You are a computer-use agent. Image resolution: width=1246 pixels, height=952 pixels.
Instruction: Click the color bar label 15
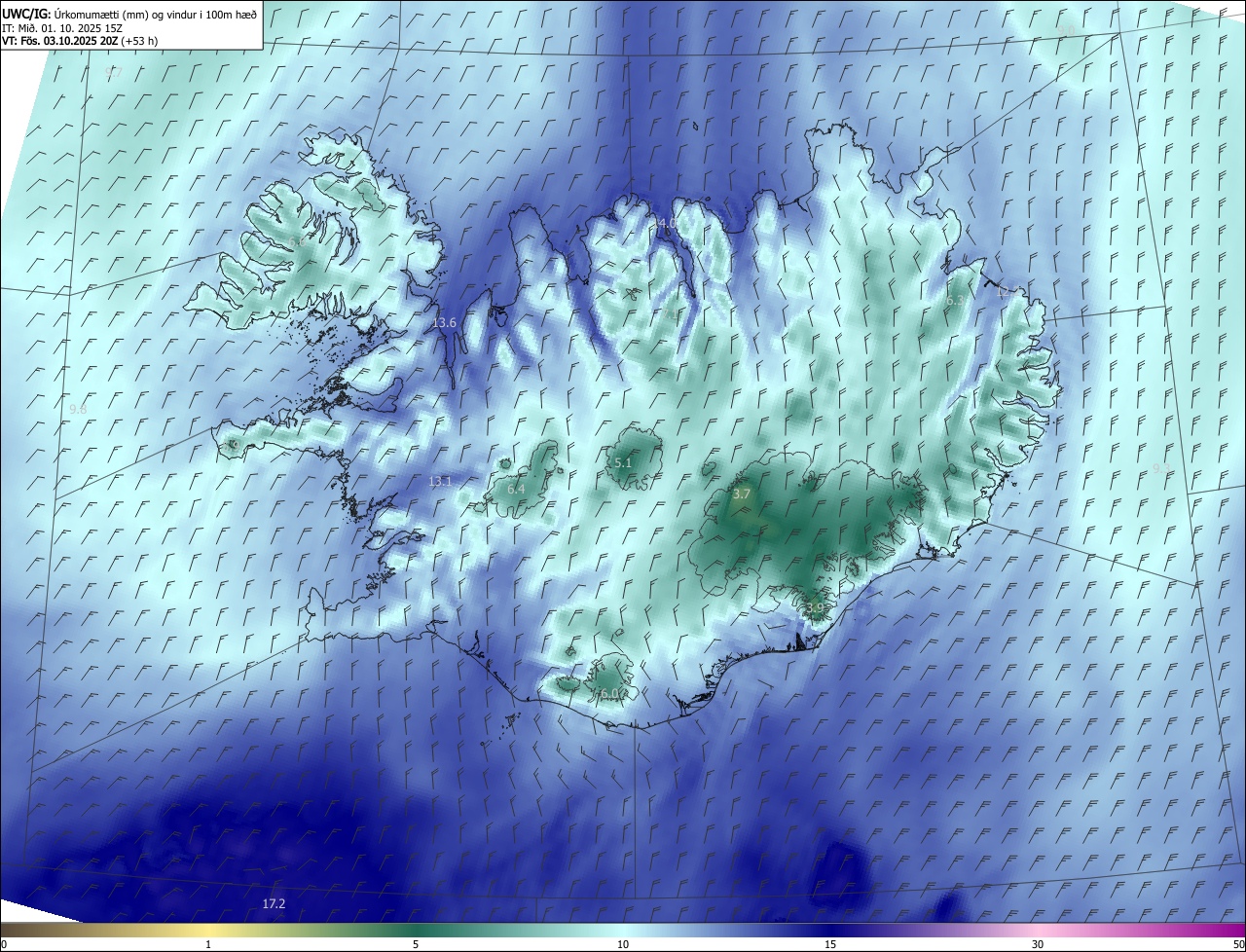click(x=830, y=944)
